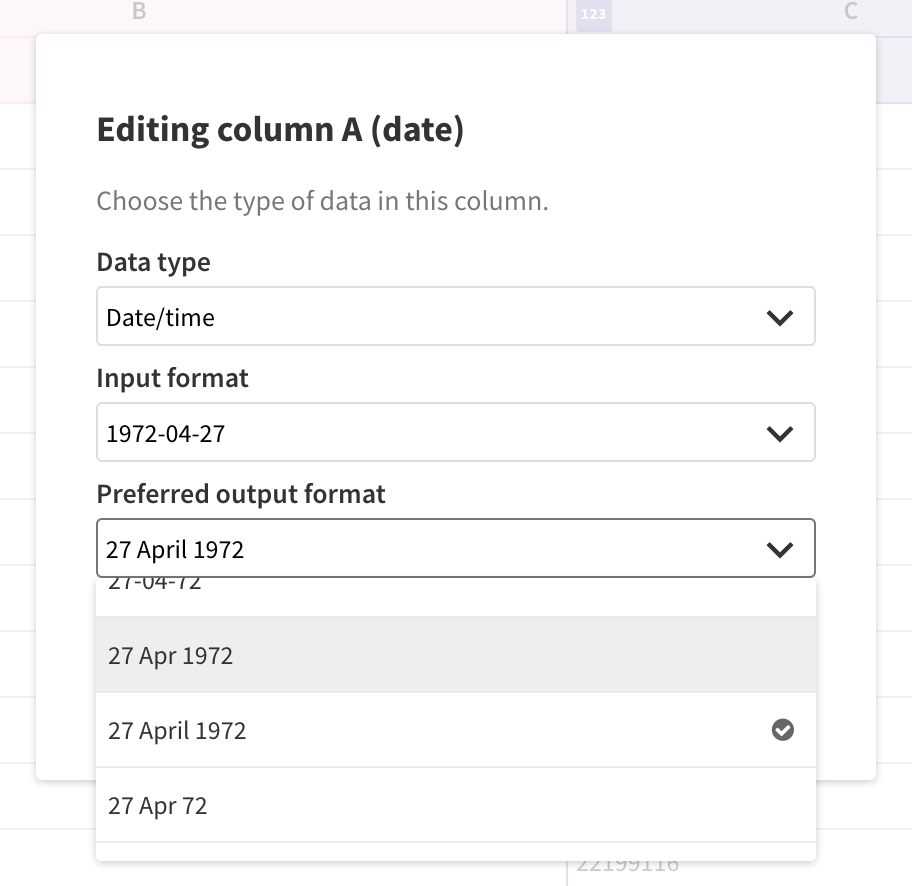Viewport: 912px width, 886px height.
Task: Click the chevron on the Input format selector
Action: 778,432
